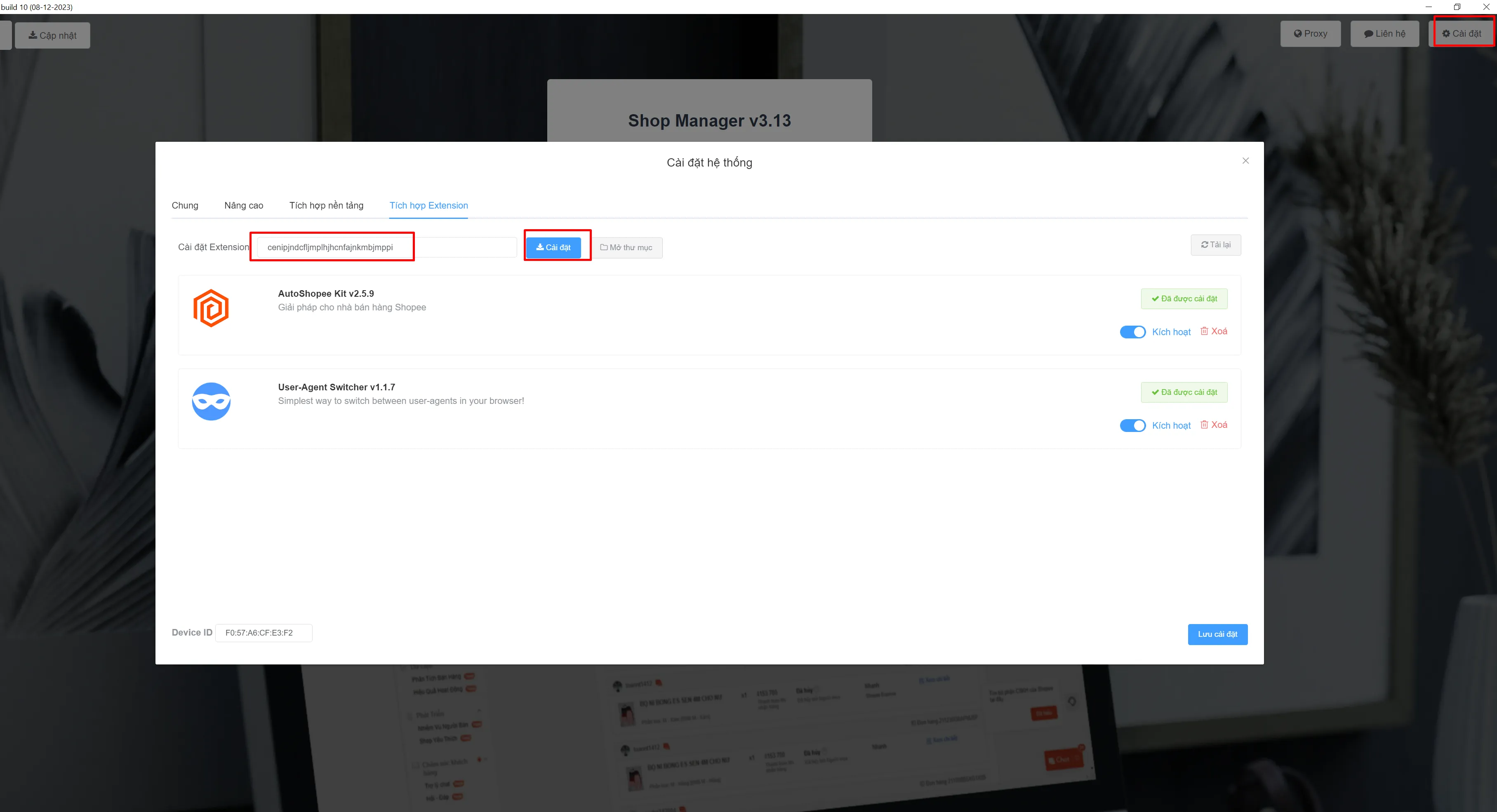The image size is (1497, 812).
Task: Select the Tích hợp Extension tab
Action: click(x=428, y=205)
